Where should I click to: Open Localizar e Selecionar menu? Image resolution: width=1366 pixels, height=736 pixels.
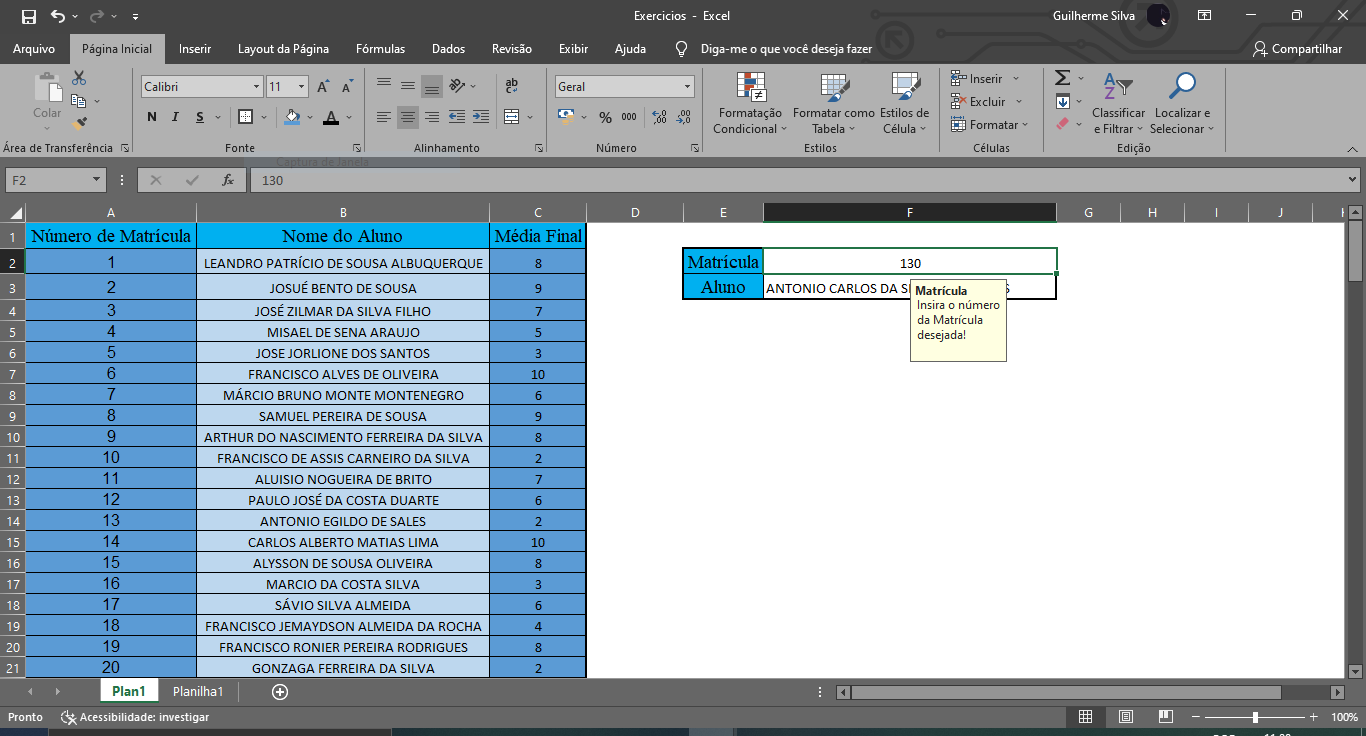coord(1182,103)
